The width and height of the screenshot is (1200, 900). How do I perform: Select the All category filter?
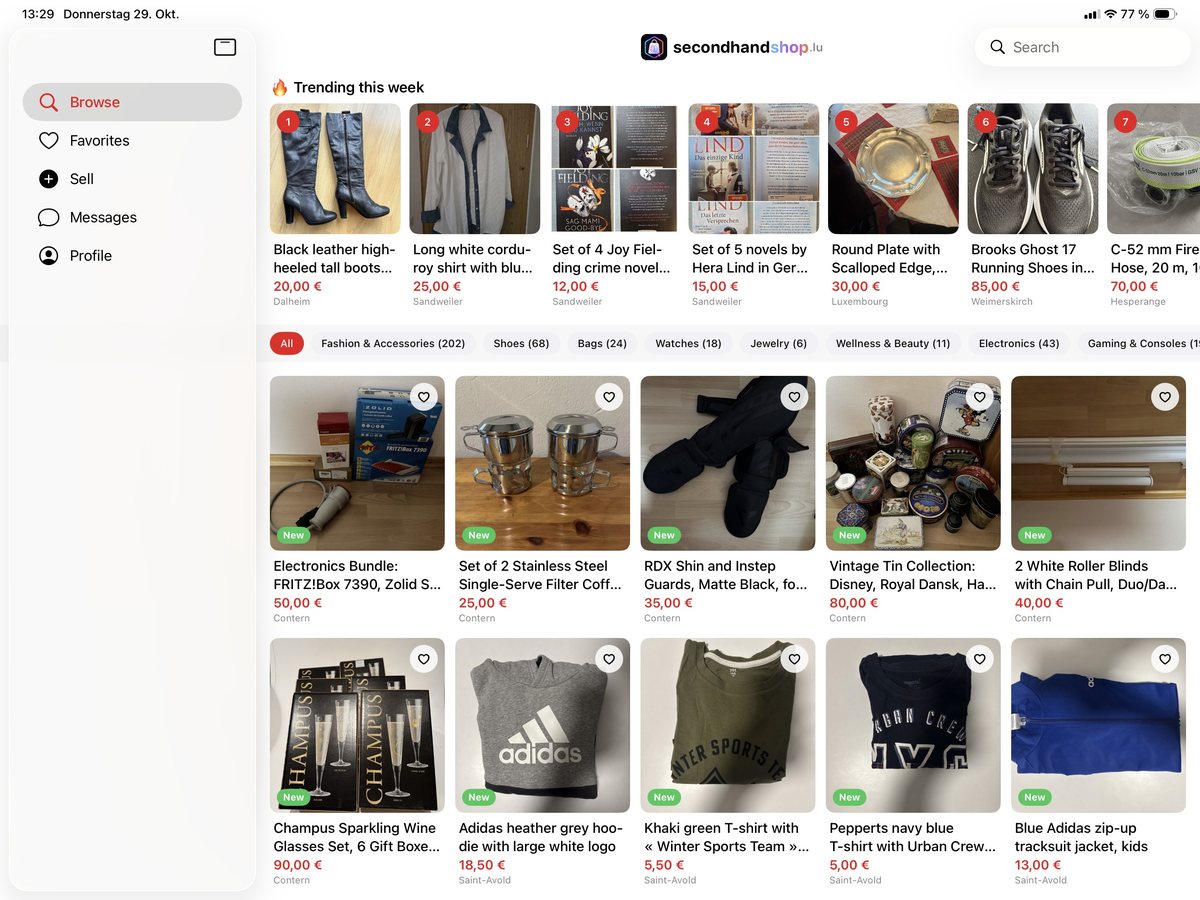coord(287,343)
